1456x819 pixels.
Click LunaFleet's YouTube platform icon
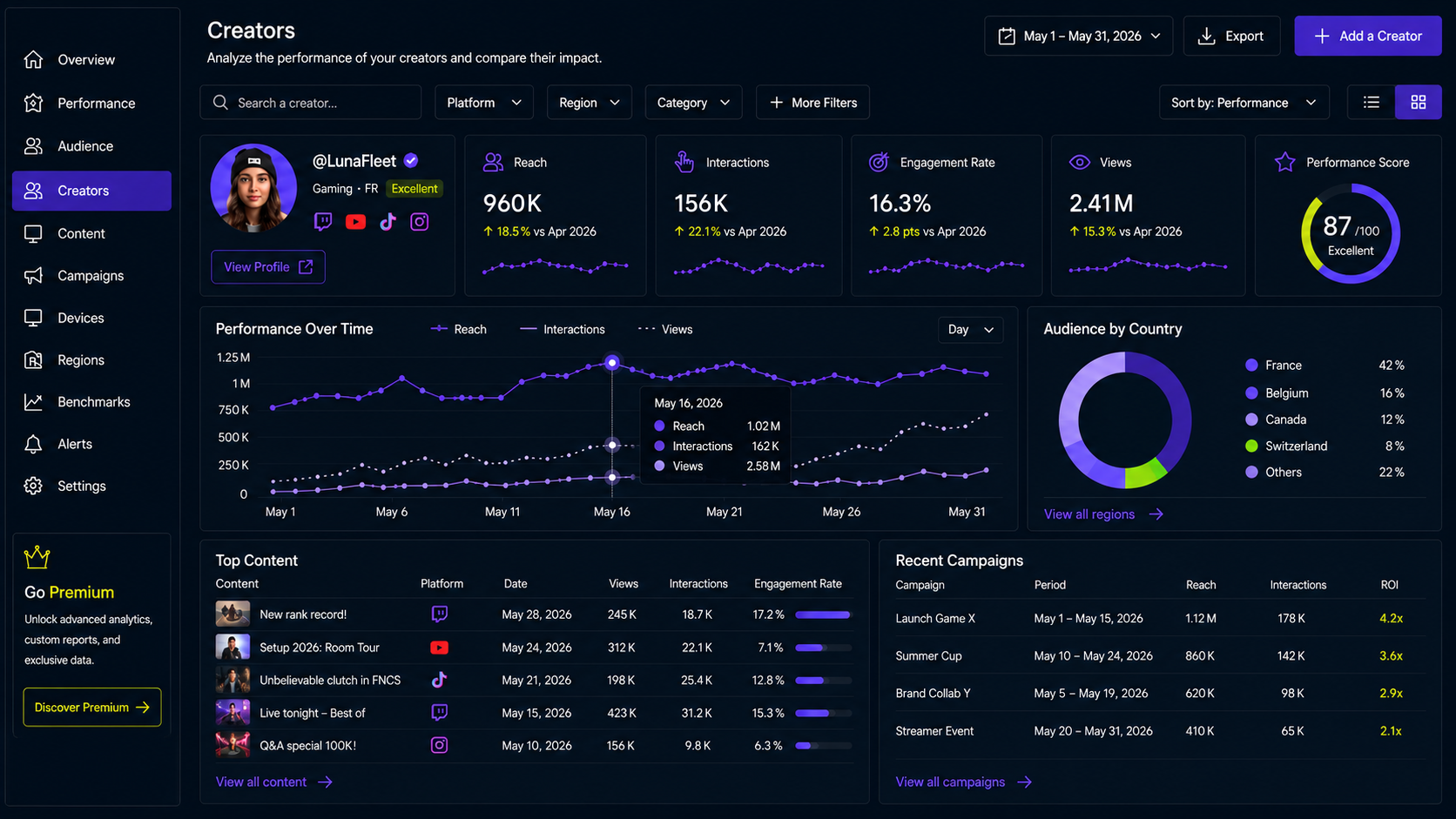(x=355, y=222)
